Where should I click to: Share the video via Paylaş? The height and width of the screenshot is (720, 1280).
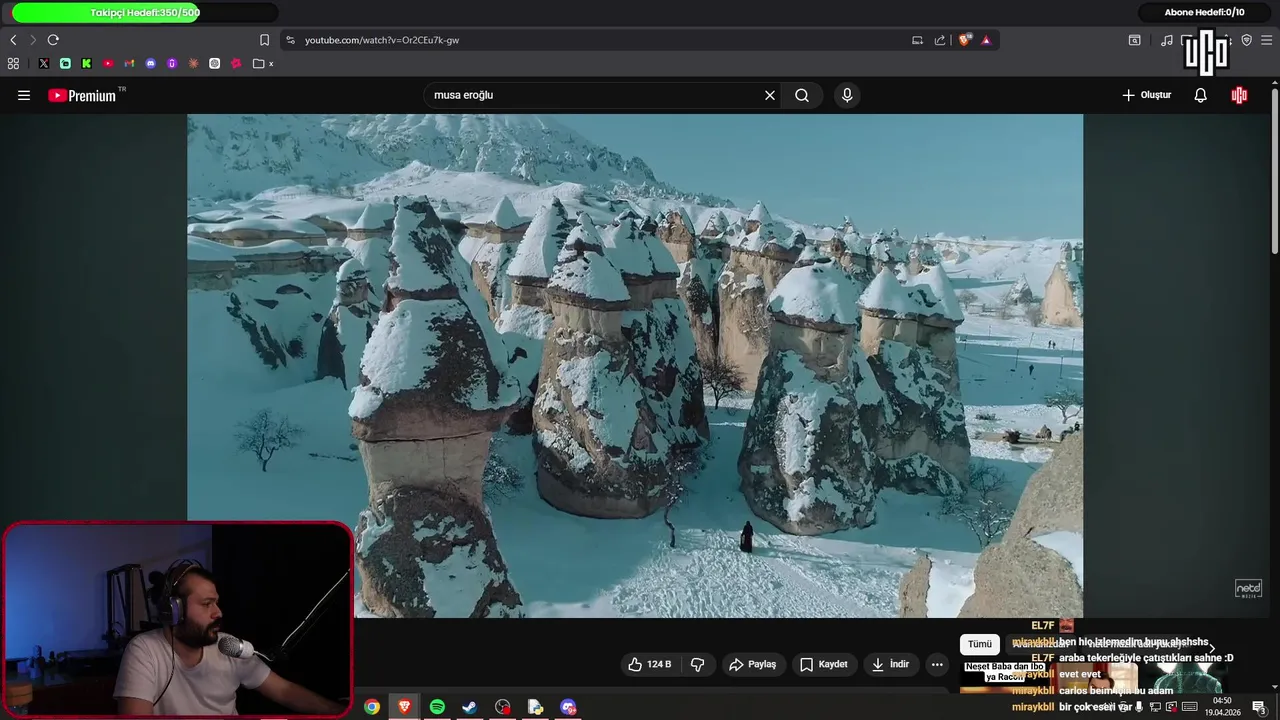pyautogui.click(x=753, y=664)
